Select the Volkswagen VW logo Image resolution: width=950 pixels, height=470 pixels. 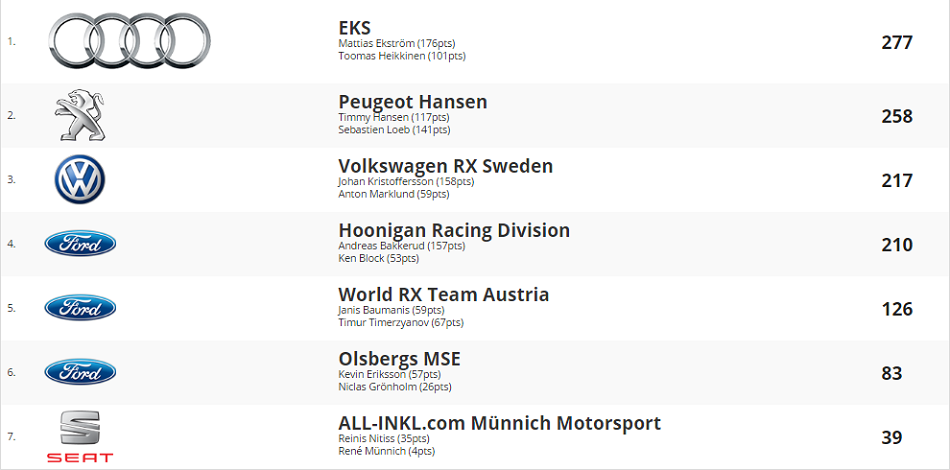pyautogui.click(x=80, y=179)
